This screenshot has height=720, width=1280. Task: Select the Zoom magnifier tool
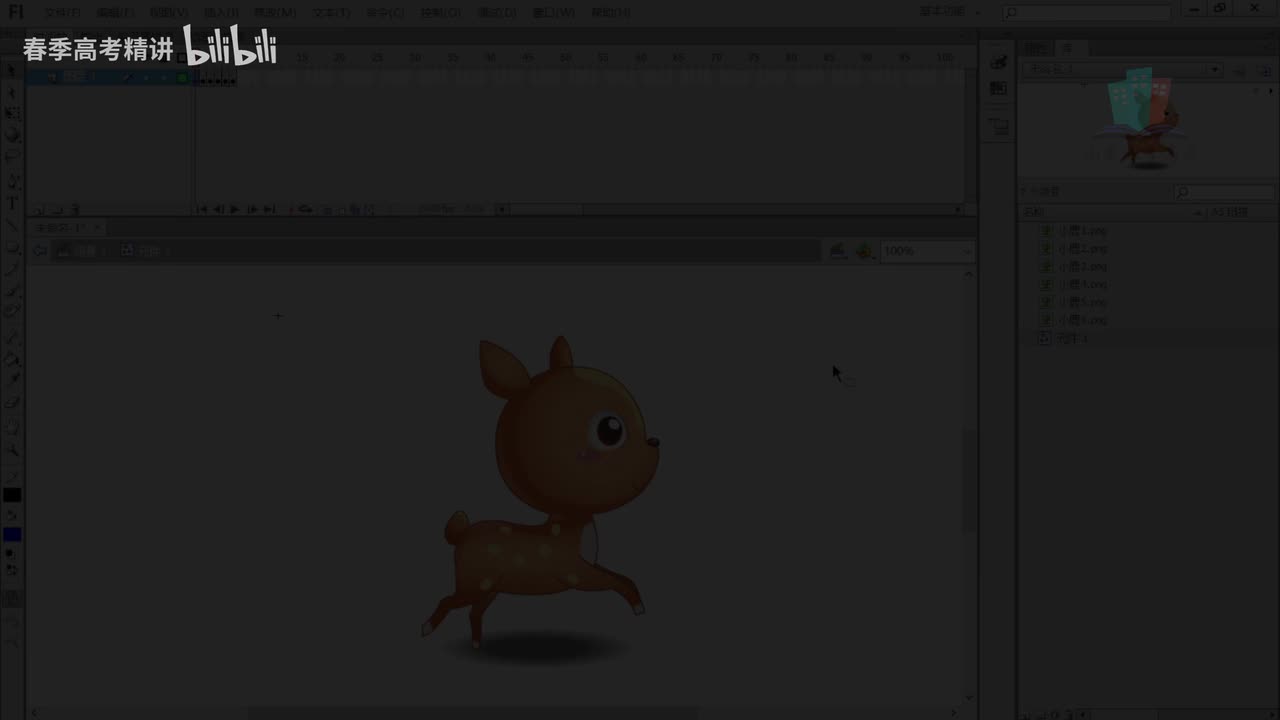(12, 450)
